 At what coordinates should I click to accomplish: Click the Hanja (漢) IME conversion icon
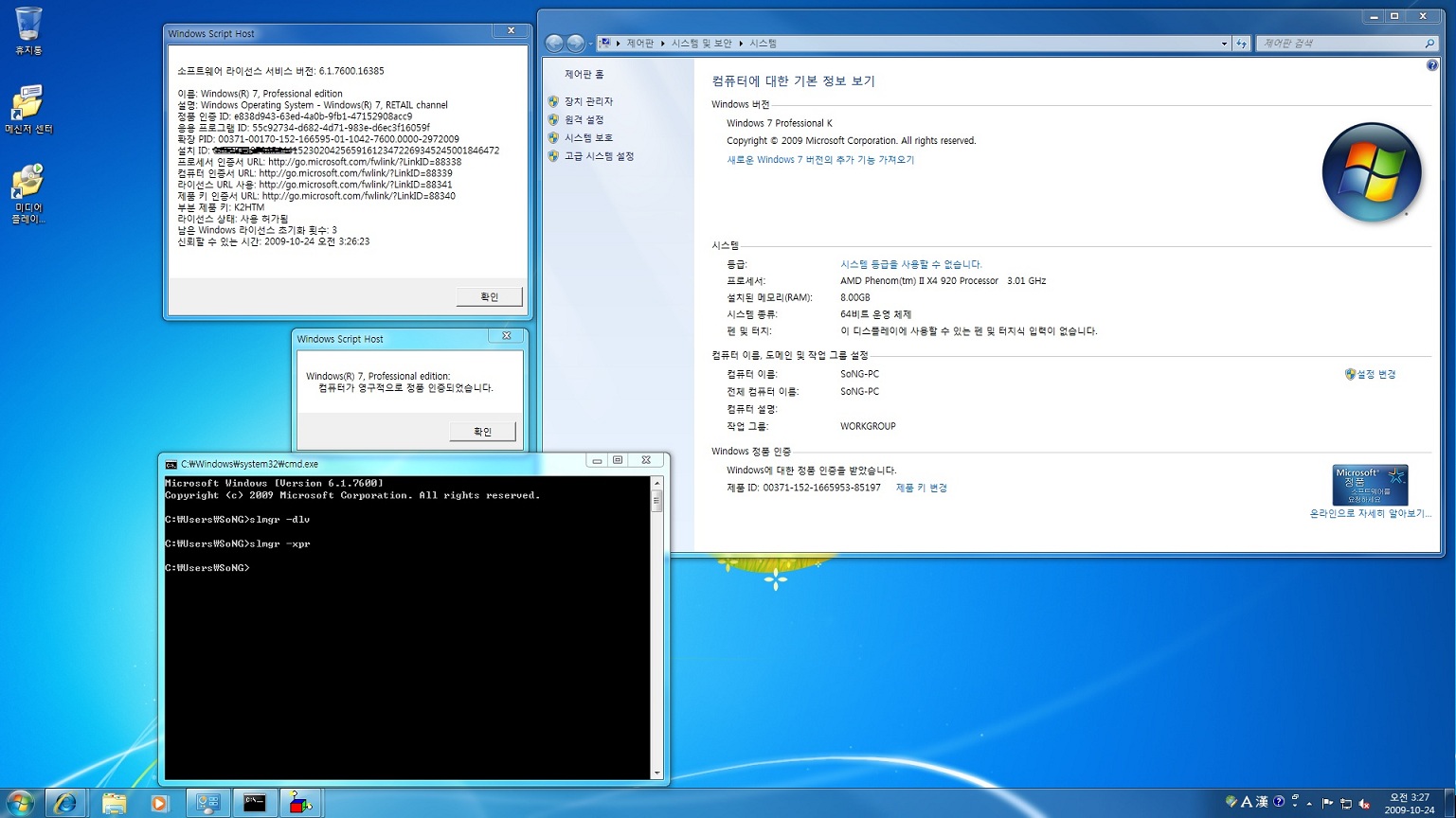pyautogui.click(x=1262, y=802)
